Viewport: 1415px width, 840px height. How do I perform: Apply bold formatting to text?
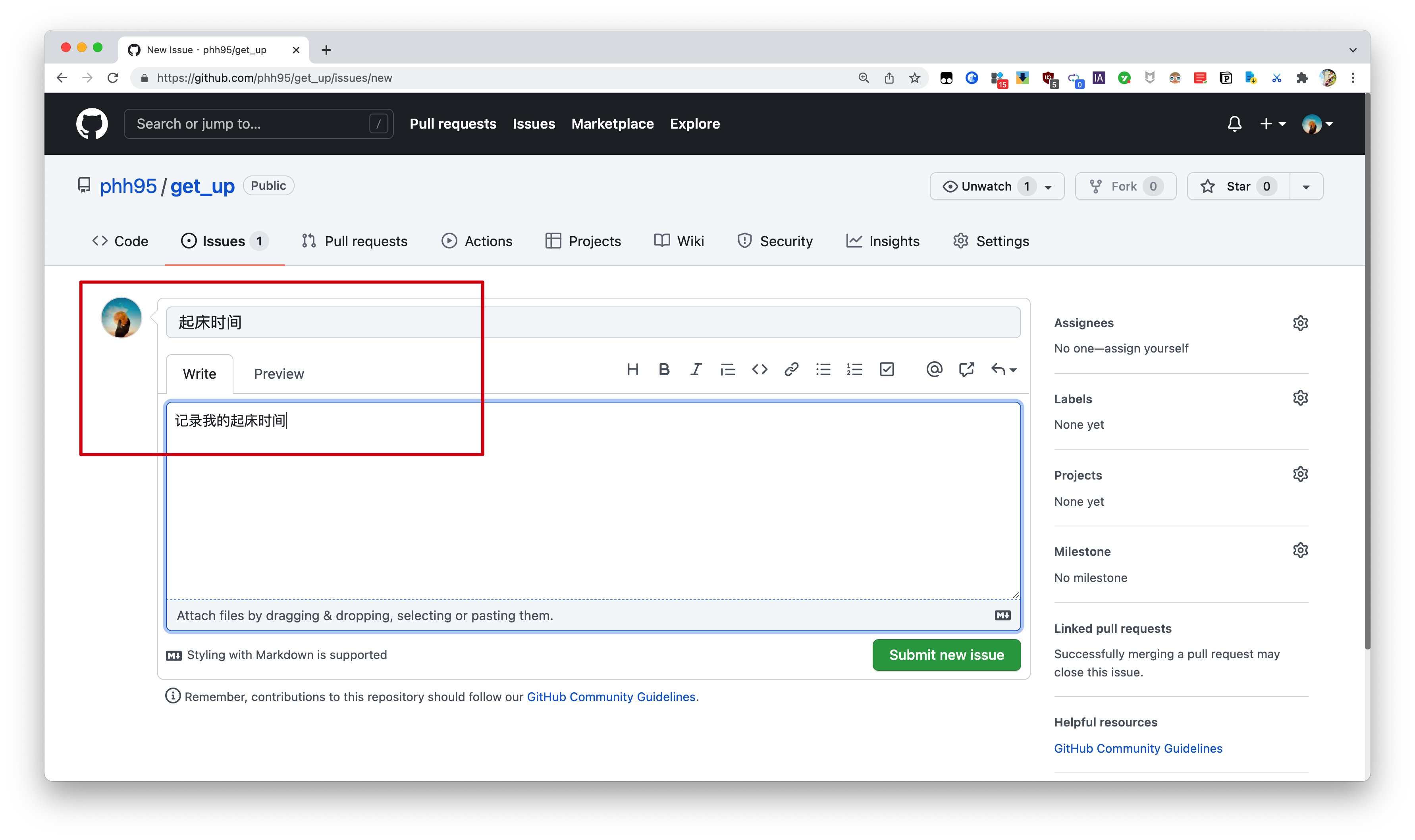pyautogui.click(x=664, y=370)
